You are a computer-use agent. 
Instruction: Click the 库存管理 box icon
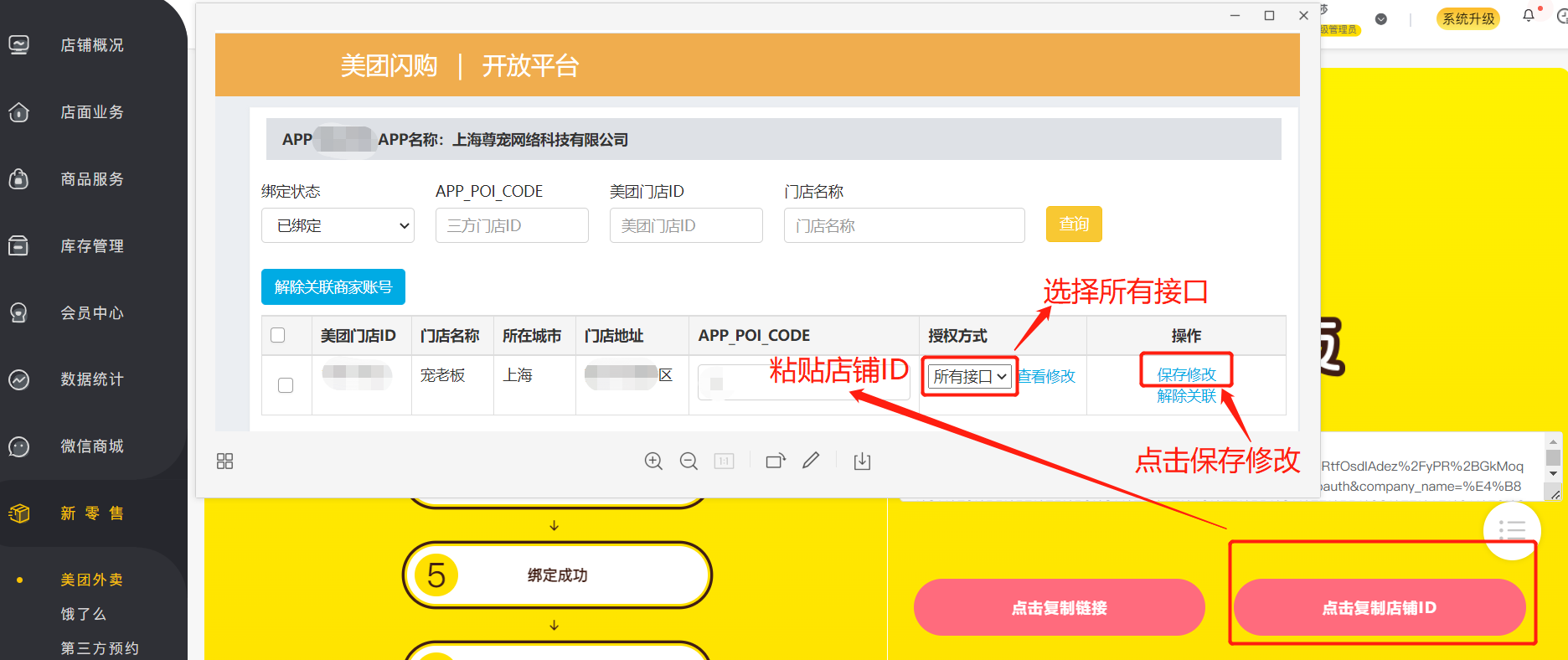18,245
